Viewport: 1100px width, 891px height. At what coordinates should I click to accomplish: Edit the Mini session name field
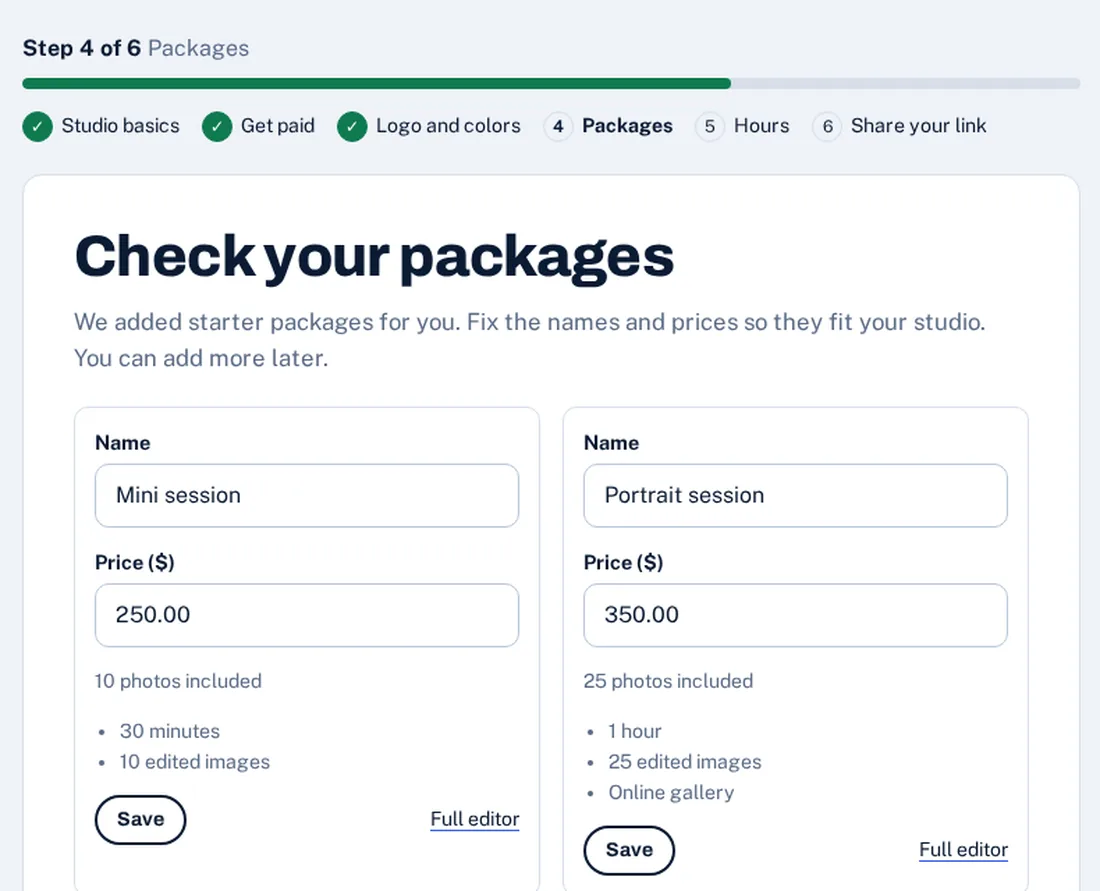click(x=307, y=495)
